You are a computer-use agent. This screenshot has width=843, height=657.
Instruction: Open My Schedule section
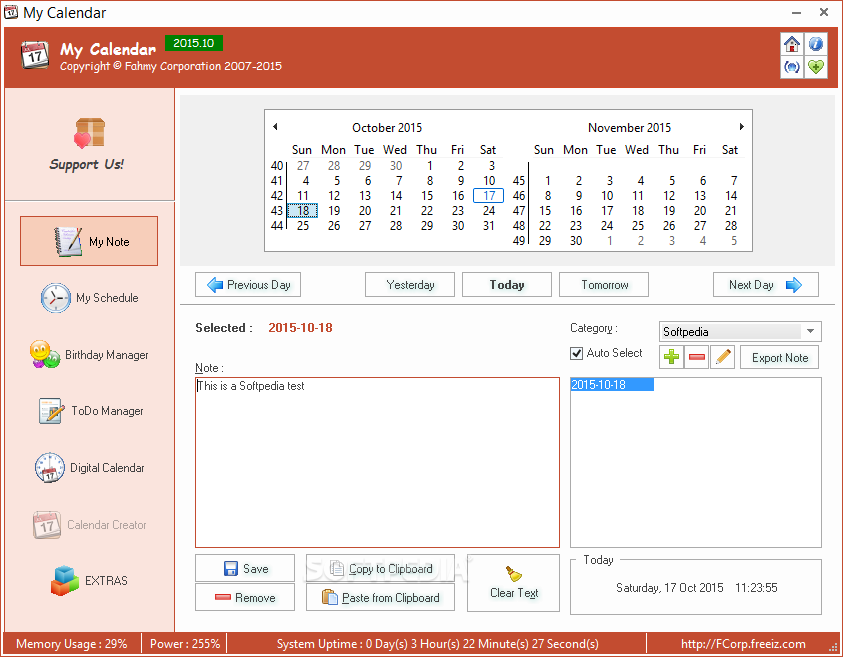coord(89,298)
